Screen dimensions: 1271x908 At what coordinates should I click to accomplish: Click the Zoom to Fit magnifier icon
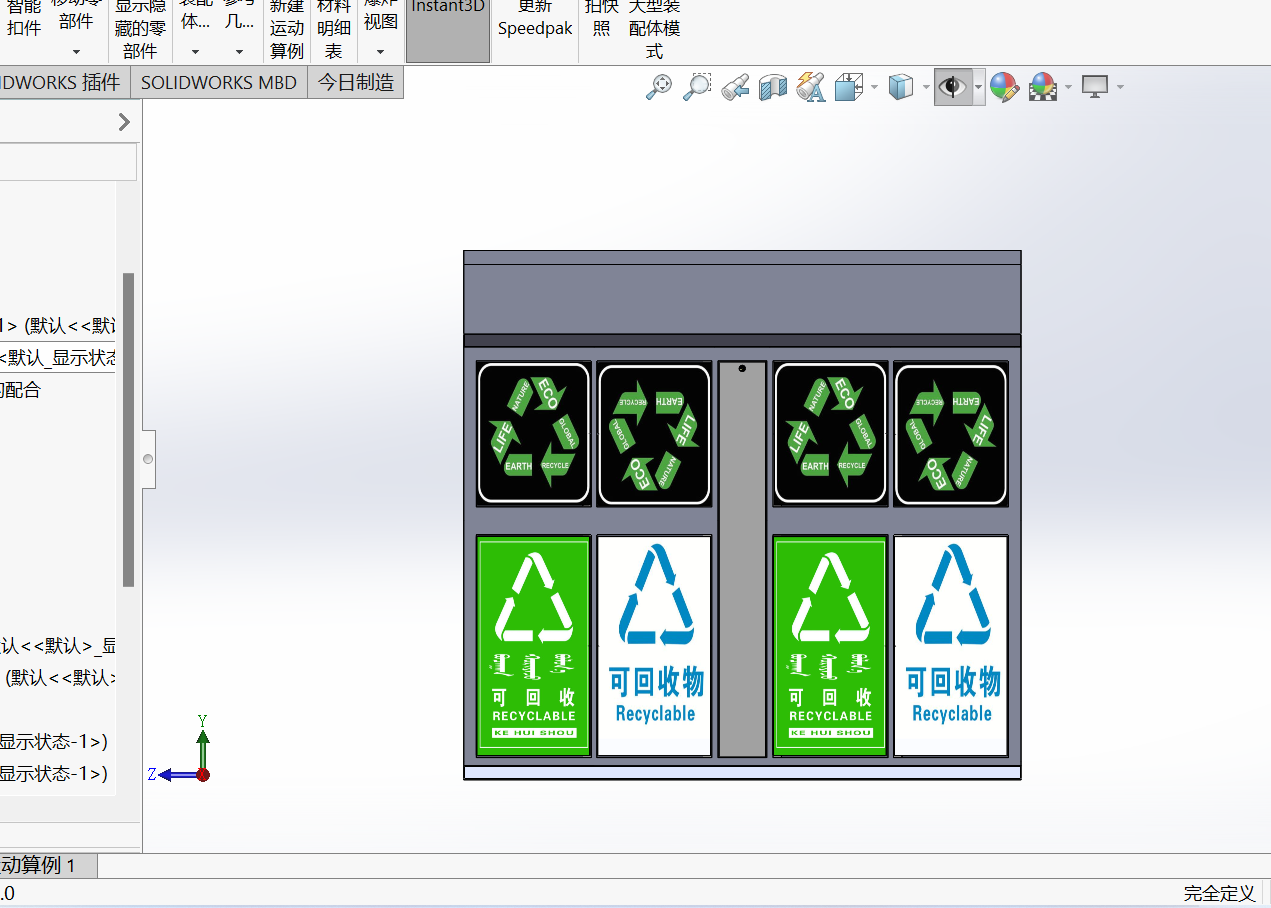[x=659, y=87]
